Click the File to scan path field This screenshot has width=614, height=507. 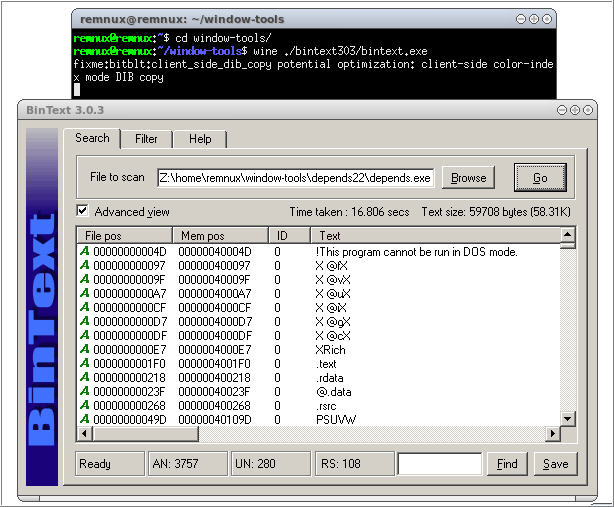click(295, 178)
